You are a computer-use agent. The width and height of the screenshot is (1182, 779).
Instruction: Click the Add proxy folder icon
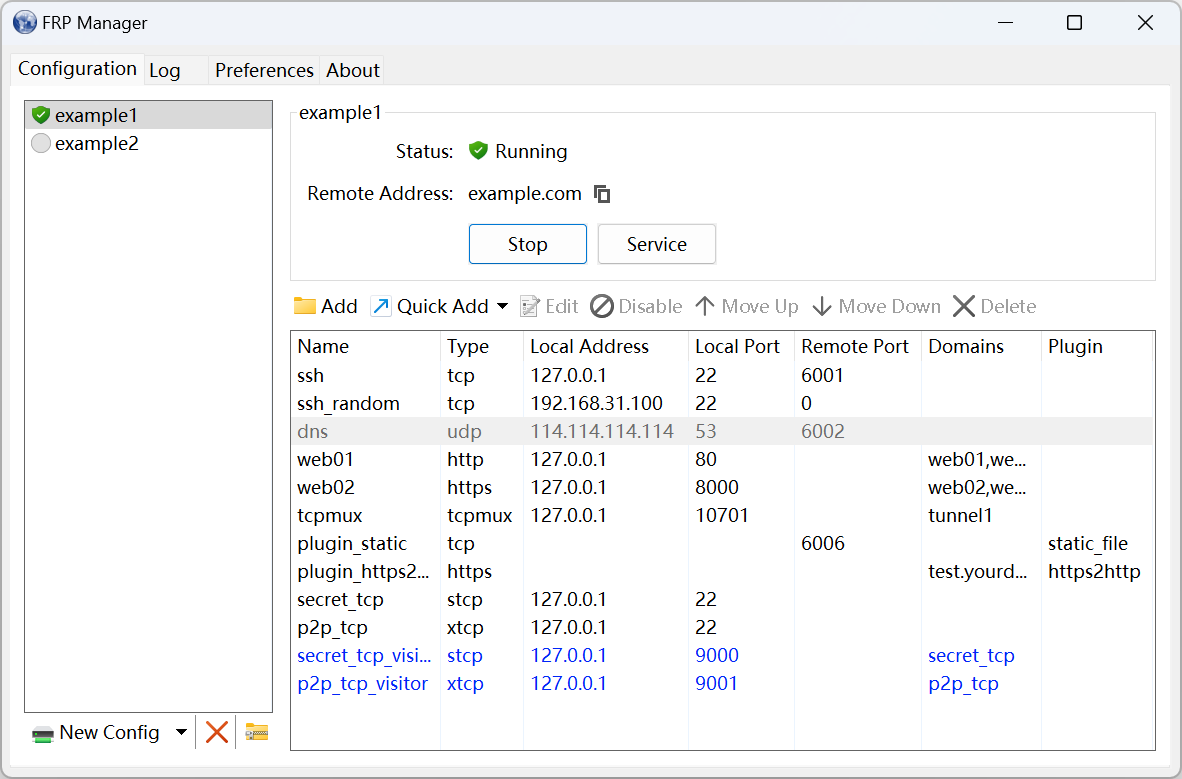305,306
